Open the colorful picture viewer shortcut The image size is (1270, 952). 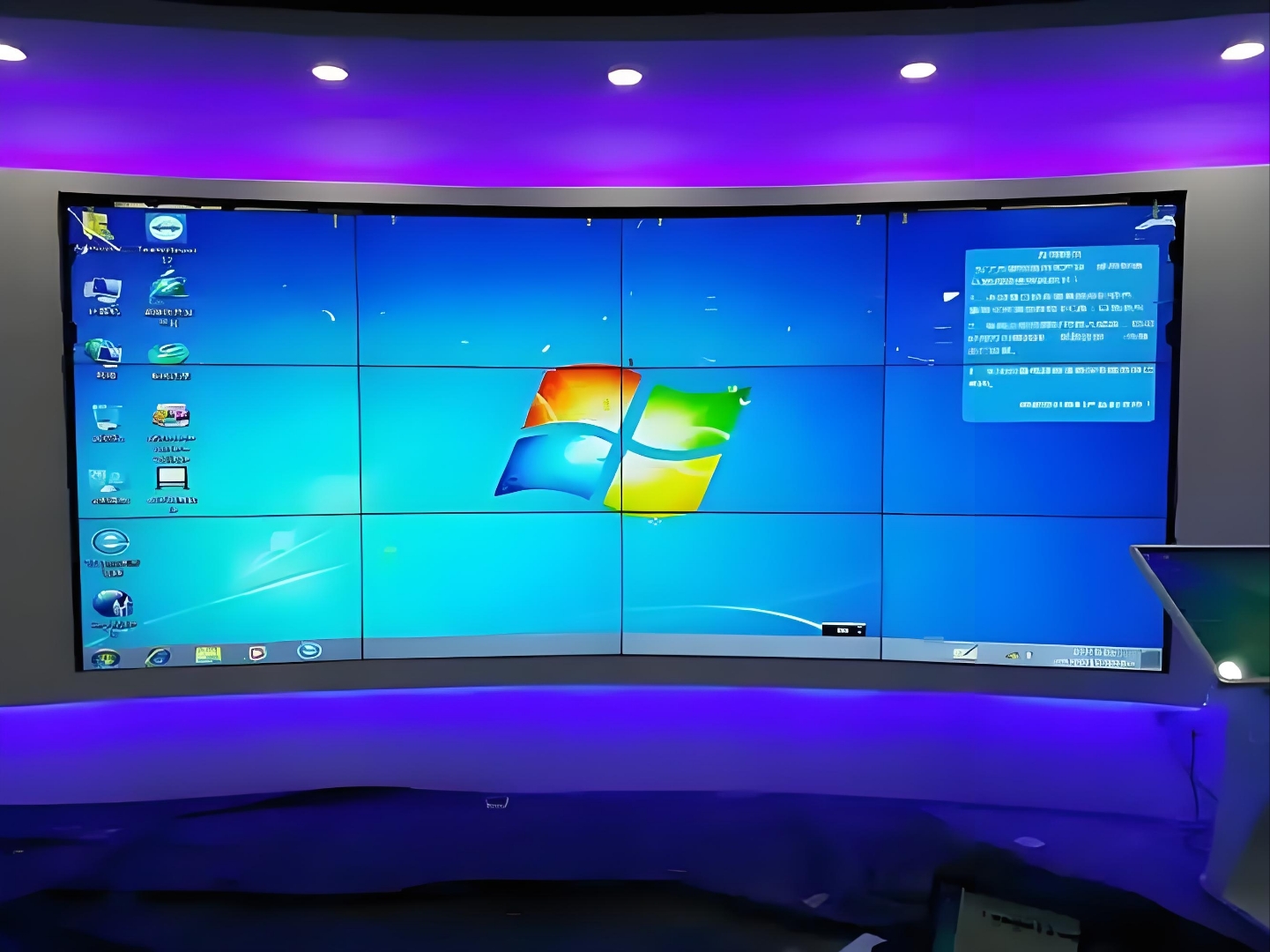(171, 416)
